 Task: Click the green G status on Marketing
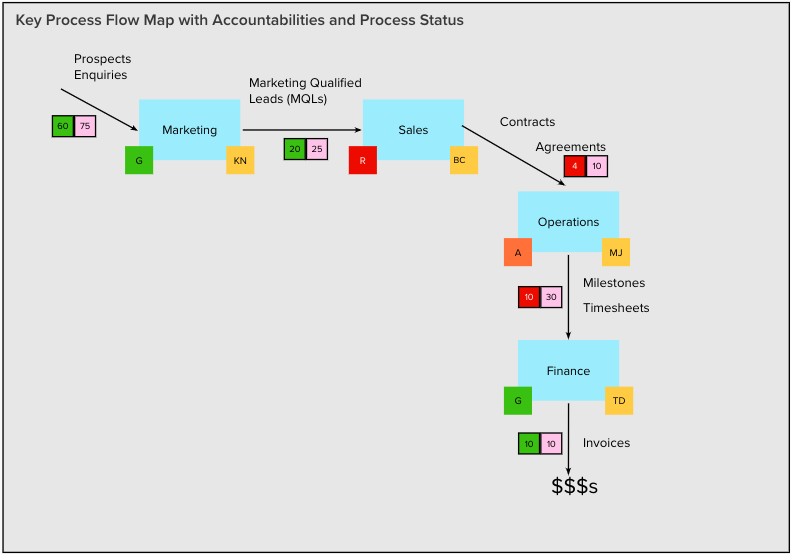click(x=139, y=160)
